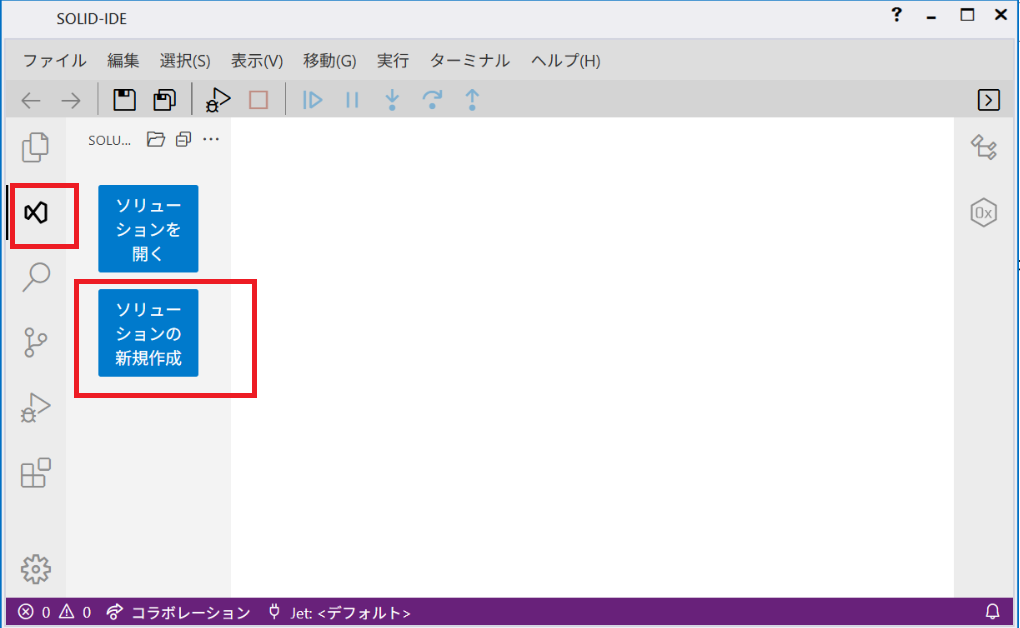The width and height of the screenshot is (1020, 628).
Task: Click the Step Over playback control
Action: coord(432,100)
